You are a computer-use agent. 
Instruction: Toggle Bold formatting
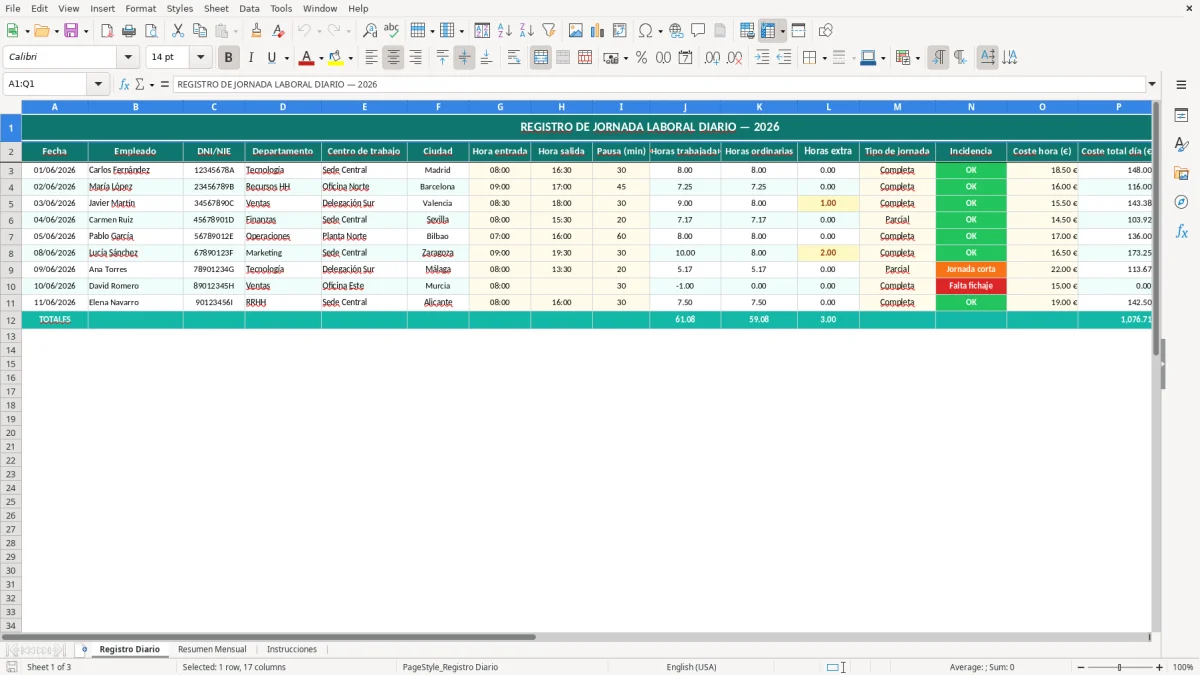228,58
